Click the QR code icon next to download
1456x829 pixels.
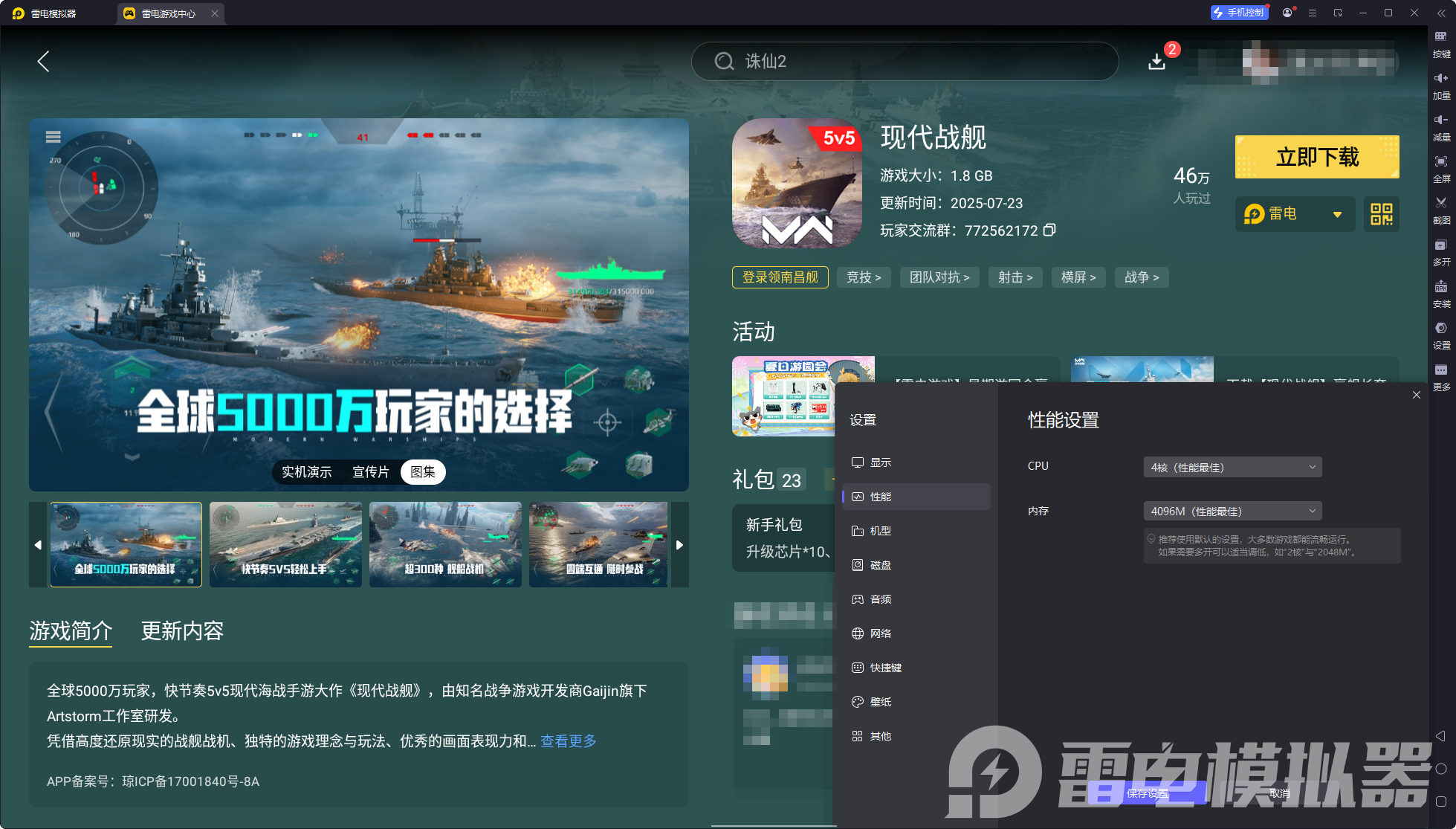(x=1381, y=214)
